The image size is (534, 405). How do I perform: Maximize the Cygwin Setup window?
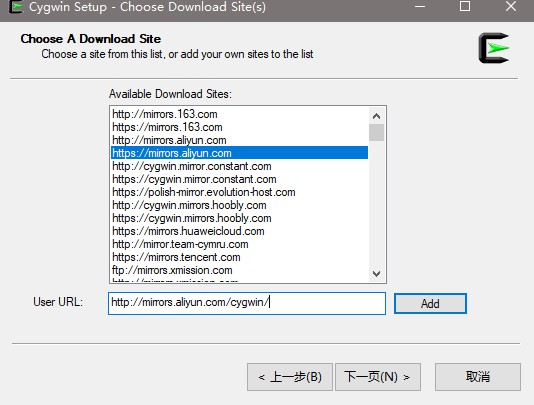pos(465,6)
